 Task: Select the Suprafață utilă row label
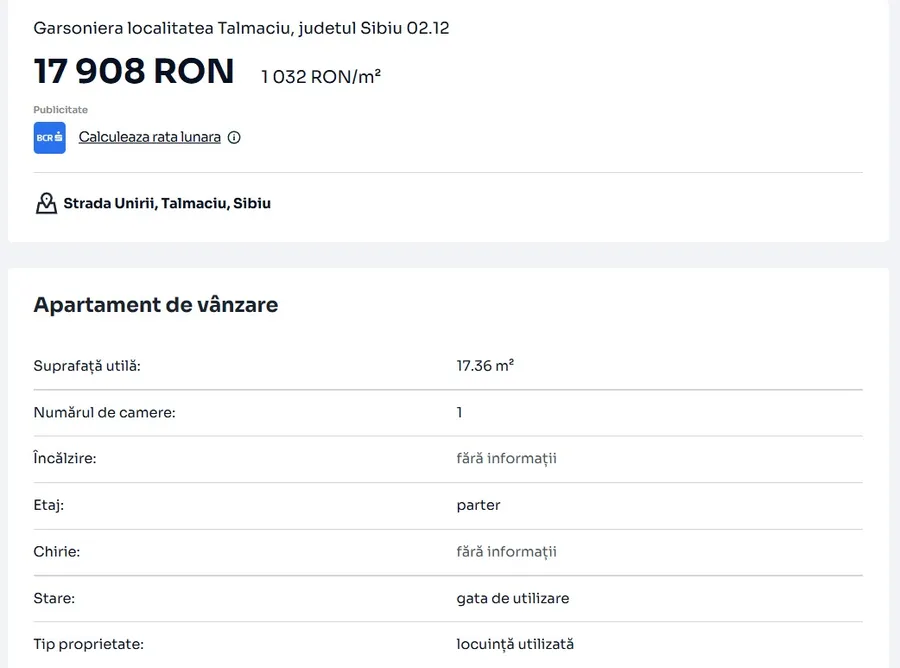pos(87,366)
